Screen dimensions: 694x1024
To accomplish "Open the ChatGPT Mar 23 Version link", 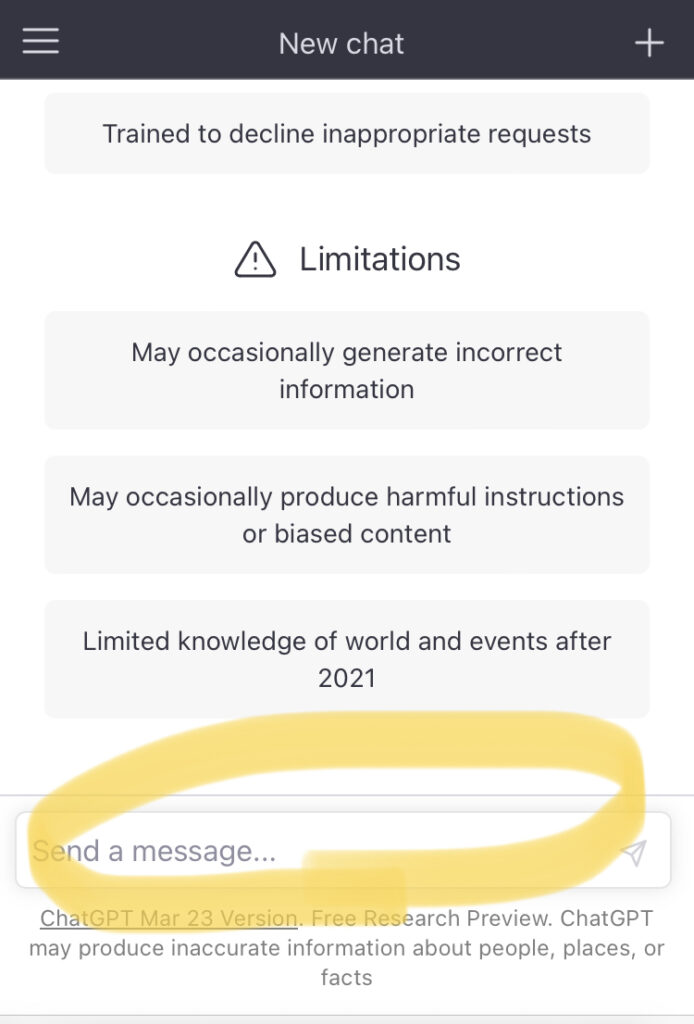I will [169, 918].
